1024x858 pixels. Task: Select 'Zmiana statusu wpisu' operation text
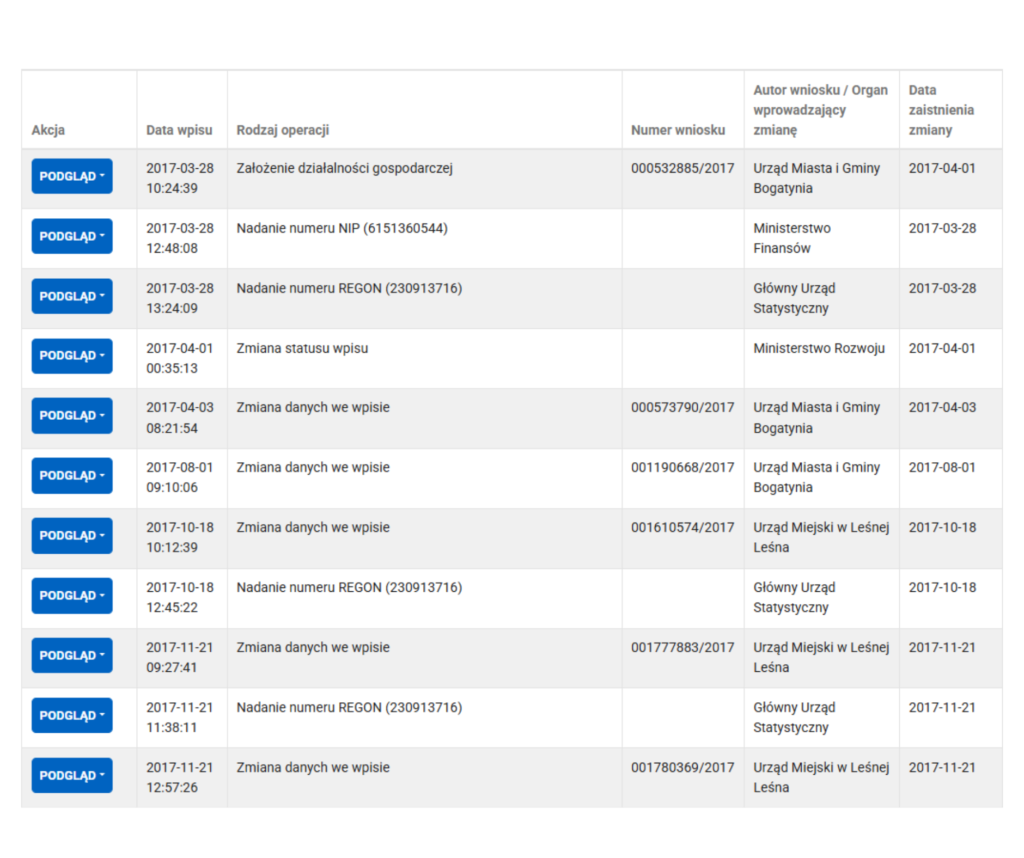[x=302, y=349]
